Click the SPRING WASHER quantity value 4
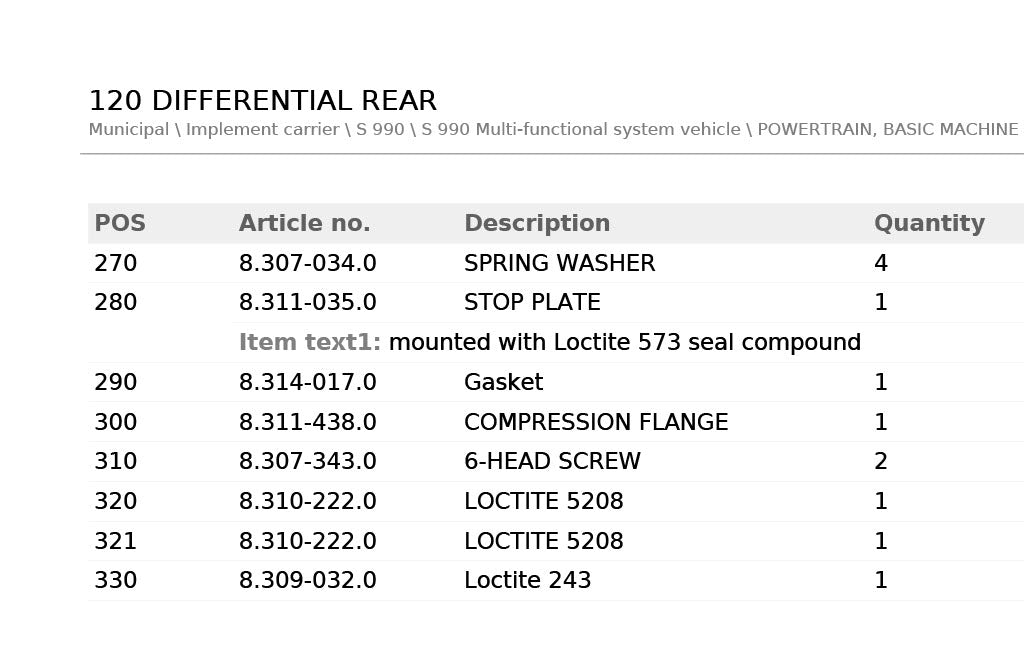 (881, 264)
